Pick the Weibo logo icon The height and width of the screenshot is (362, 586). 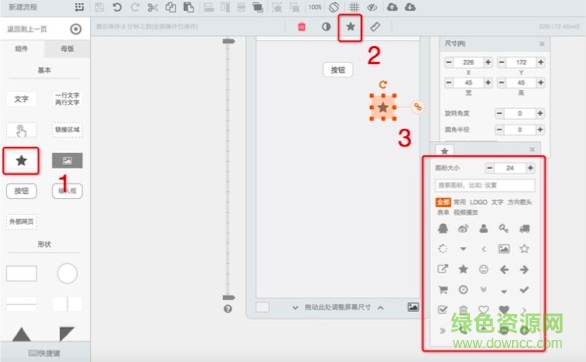(463, 229)
